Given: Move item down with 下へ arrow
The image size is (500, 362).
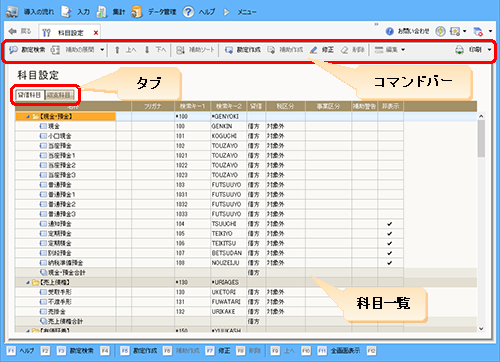Looking at the screenshot, I should click(x=147, y=50).
